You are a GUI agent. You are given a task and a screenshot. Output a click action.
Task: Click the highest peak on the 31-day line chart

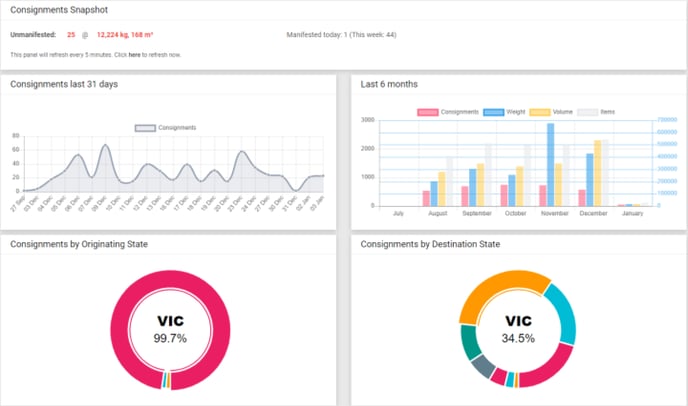point(105,145)
